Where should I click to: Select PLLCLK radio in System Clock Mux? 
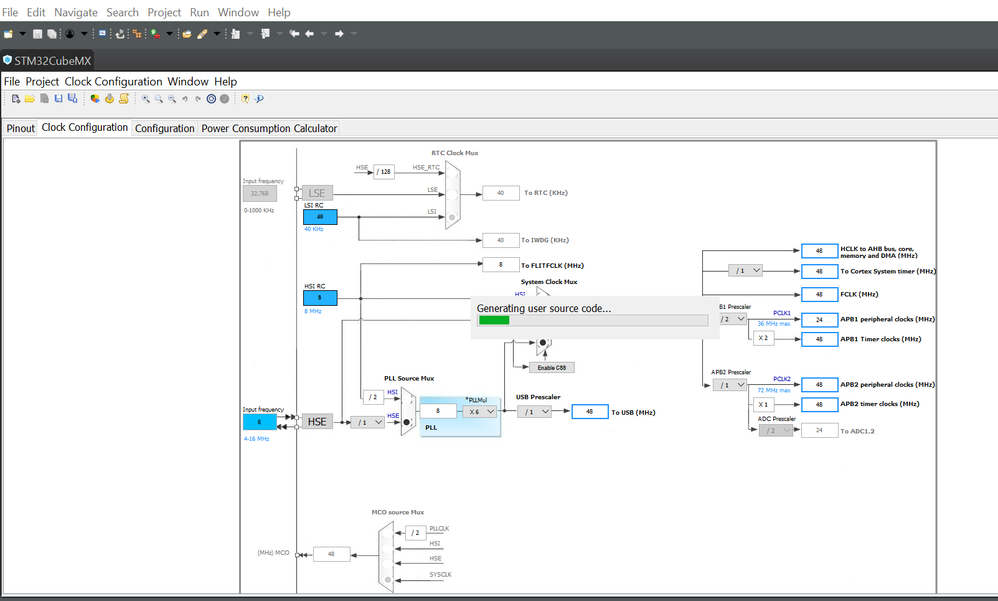click(x=543, y=343)
